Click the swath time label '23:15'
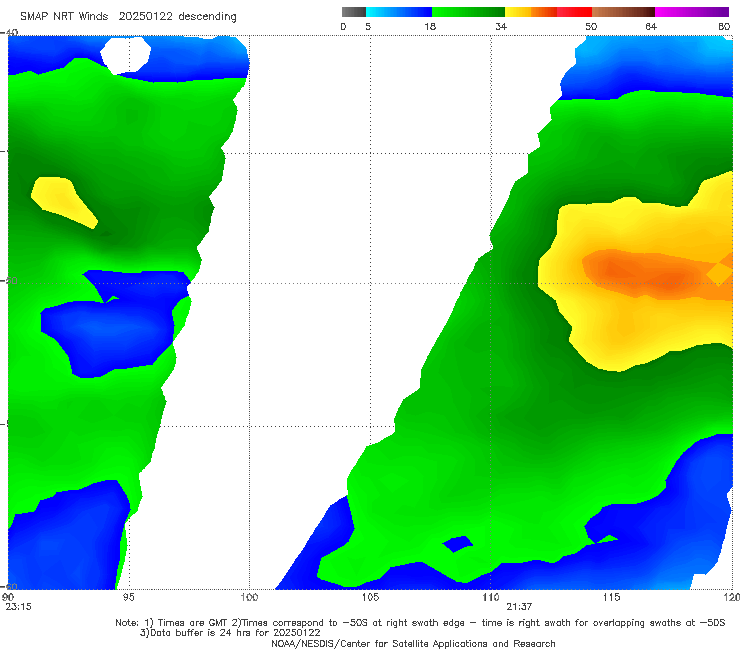Image resolution: width=740 pixels, height=650 pixels. 18,607
